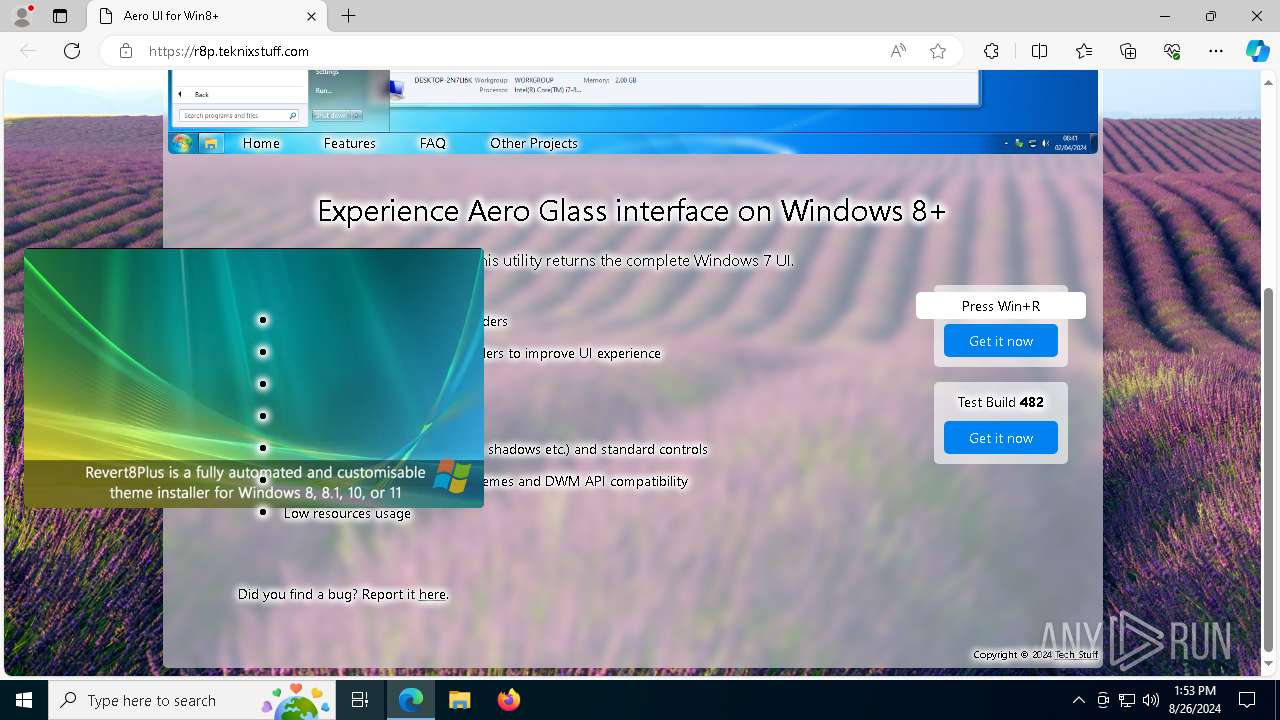Go back to the previous page
The image size is (1280, 720).
click(x=28, y=51)
